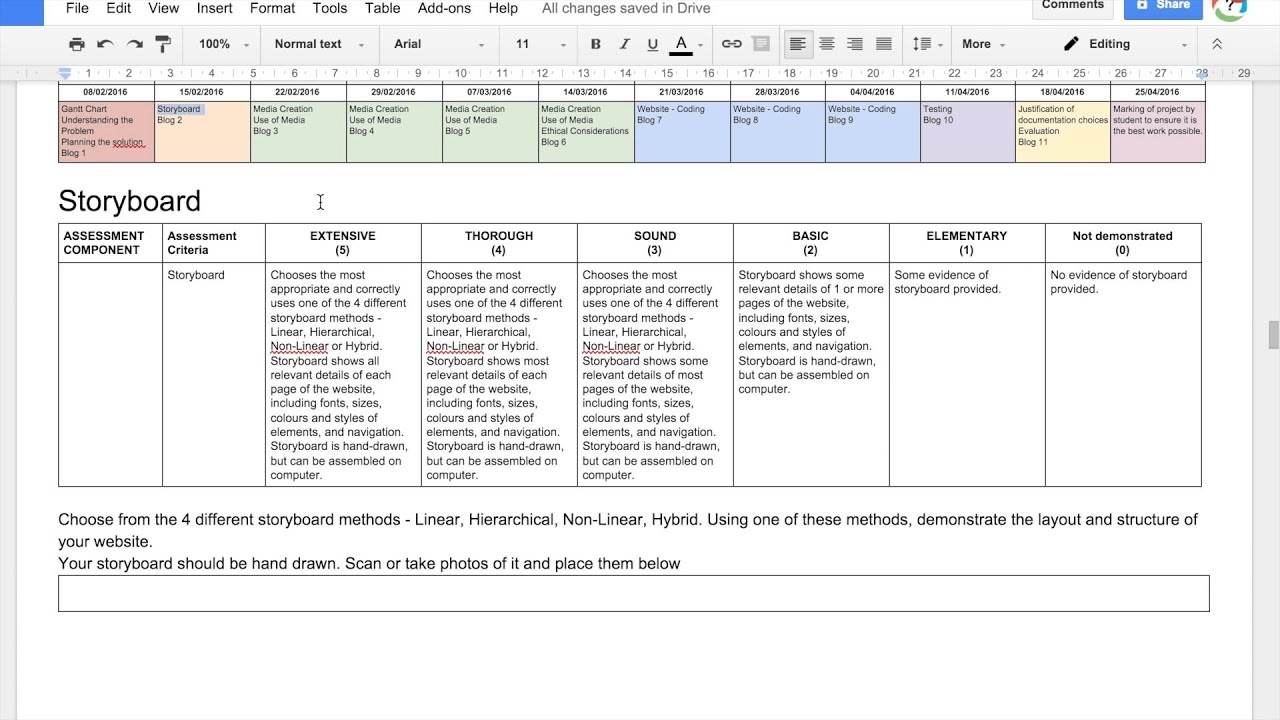Image resolution: width=1280 pixels, height=720 pixels.
Task: Click the Ethical Considerations Blog 6 cell
Action: [x=586, y=131]
